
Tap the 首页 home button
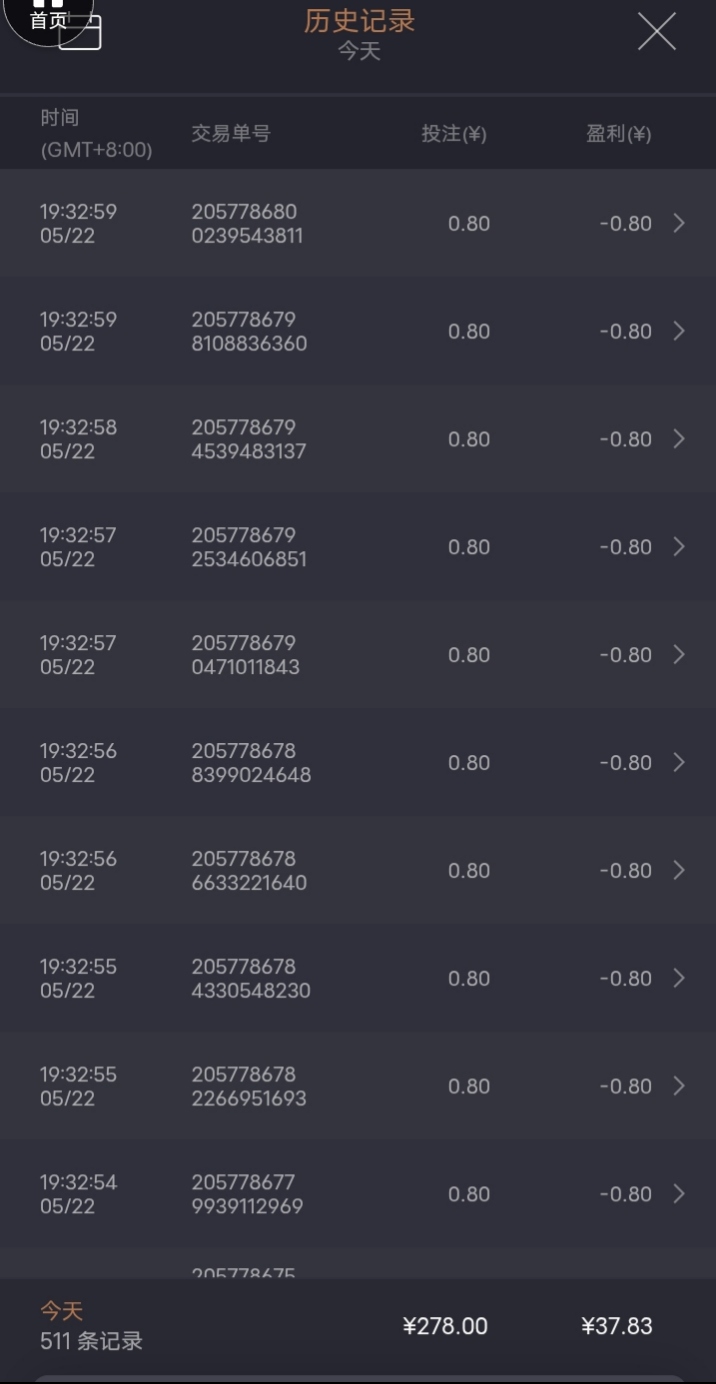tap(47, 20)
